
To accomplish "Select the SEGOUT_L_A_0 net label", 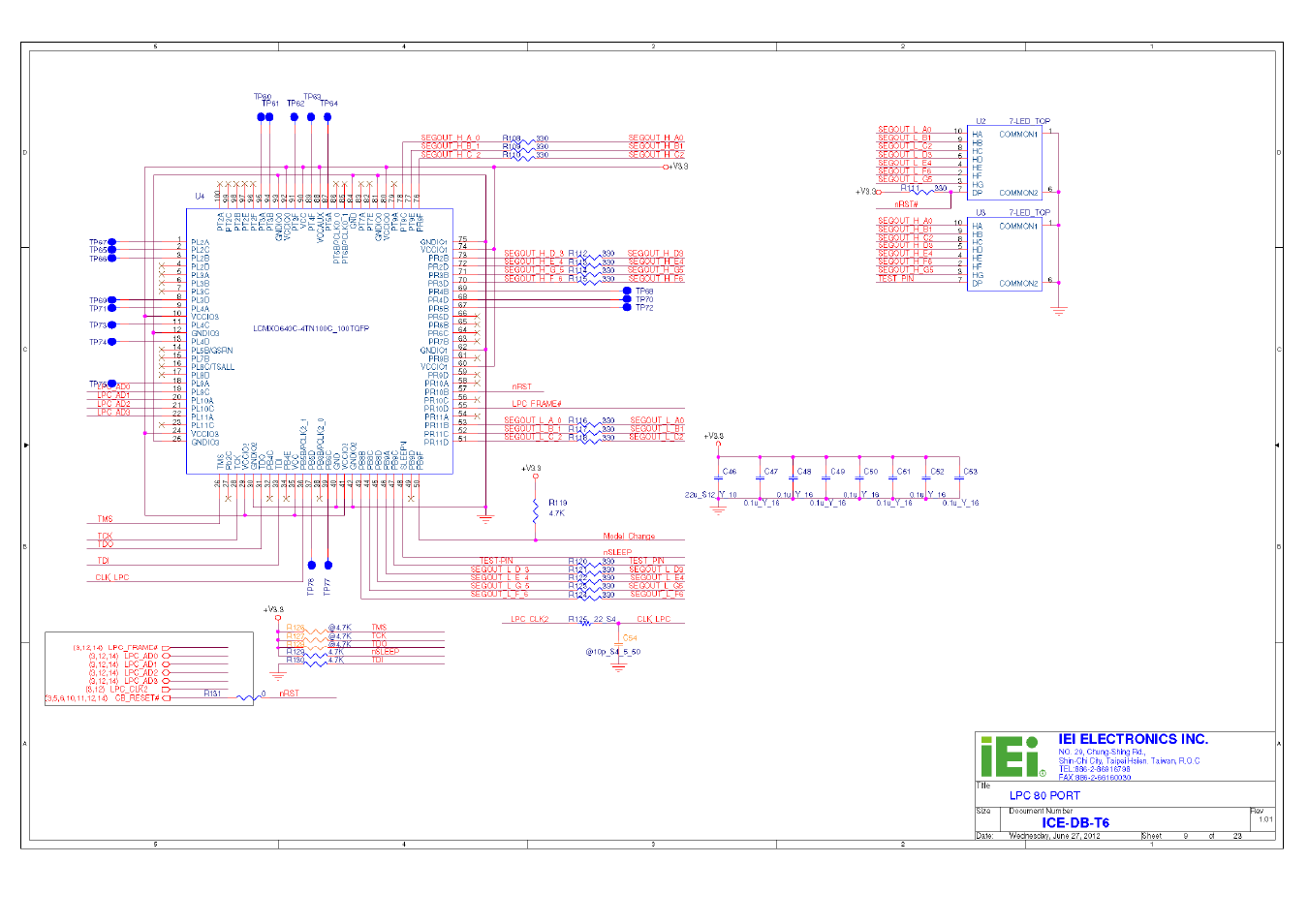I will 533,420.
